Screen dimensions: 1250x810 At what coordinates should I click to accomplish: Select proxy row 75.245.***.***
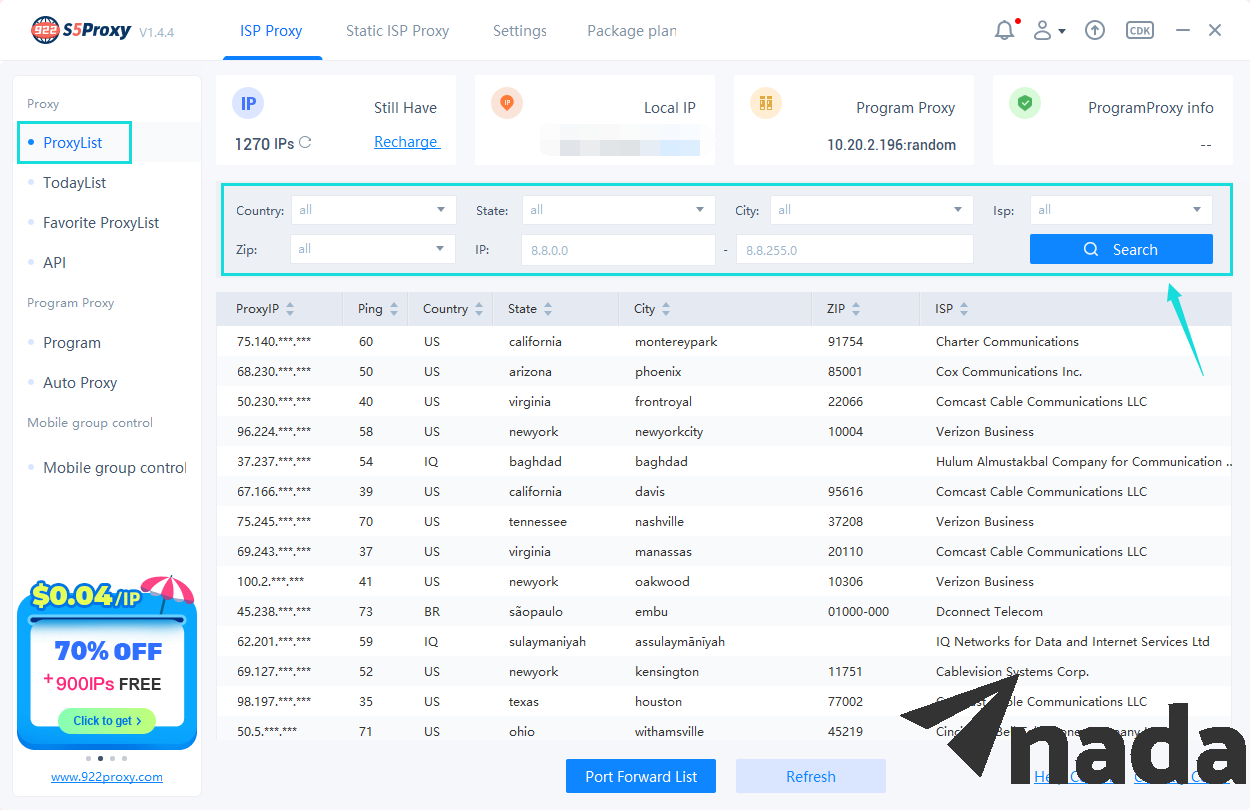[724, 522]
